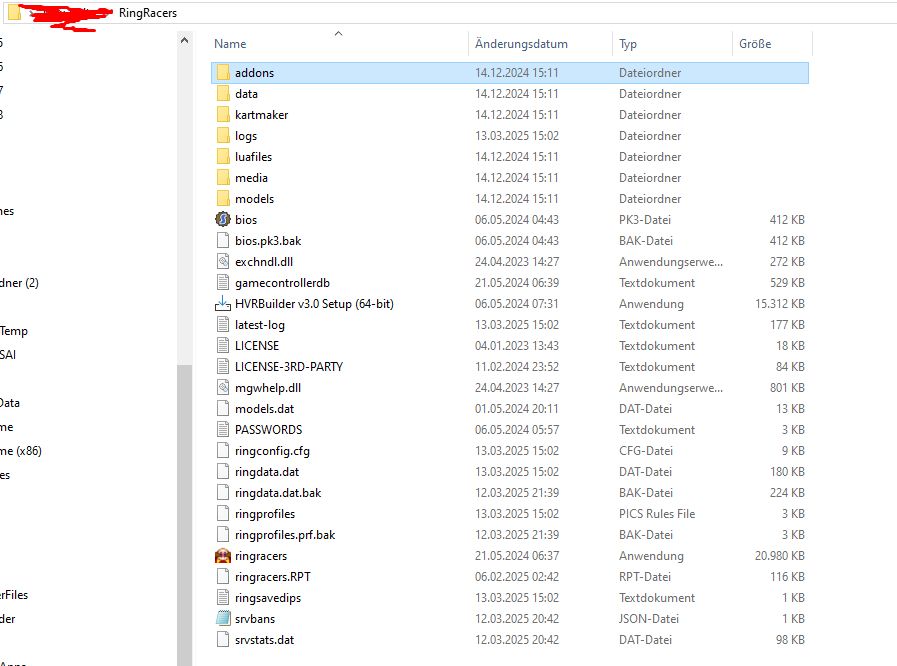The width and height of the screenshot is (897, 666).
Task: Select the ringdata.dat.bak file name
Action: coord(278,493)
